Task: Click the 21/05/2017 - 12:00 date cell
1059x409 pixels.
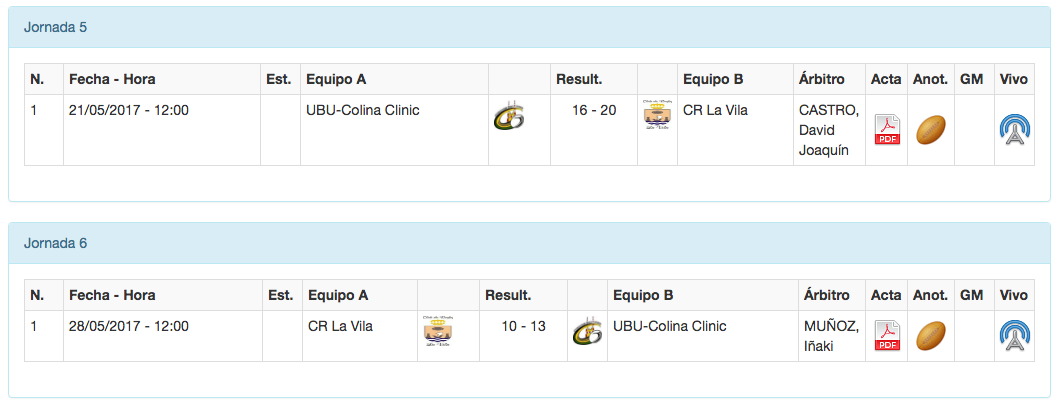Action: click(x=129, y=110)
